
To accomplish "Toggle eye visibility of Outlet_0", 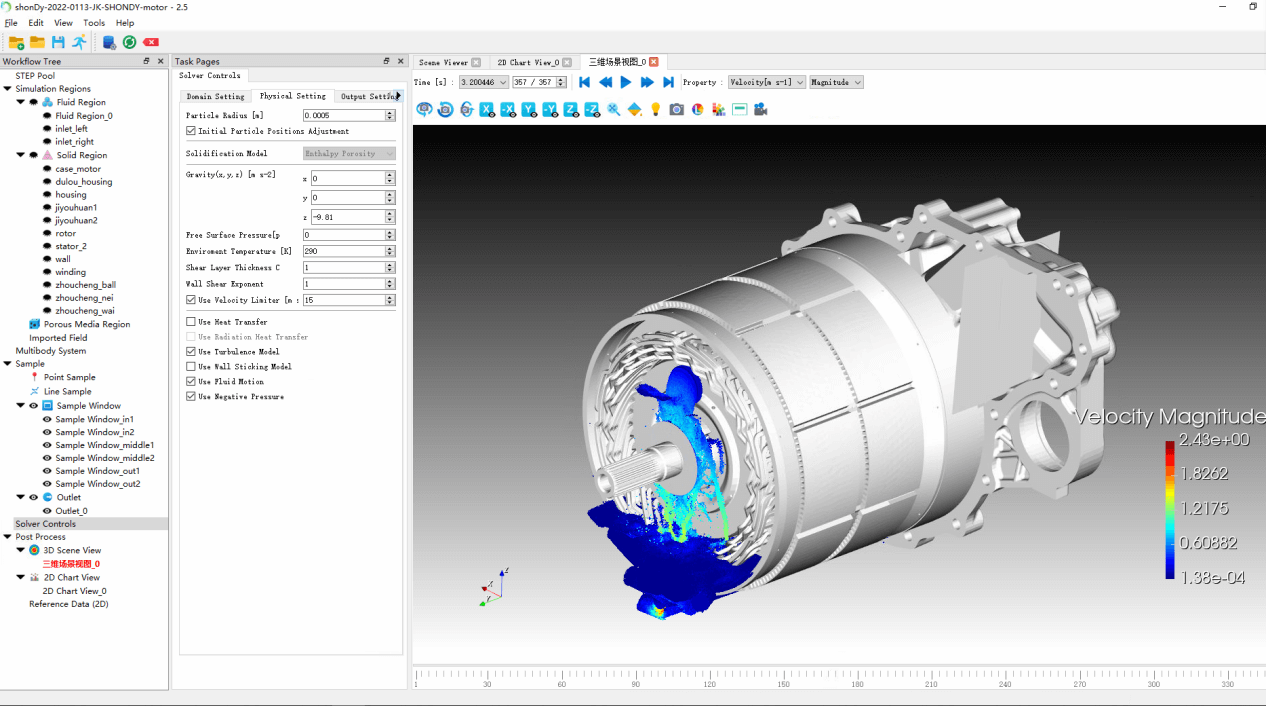I will (47, 511).
